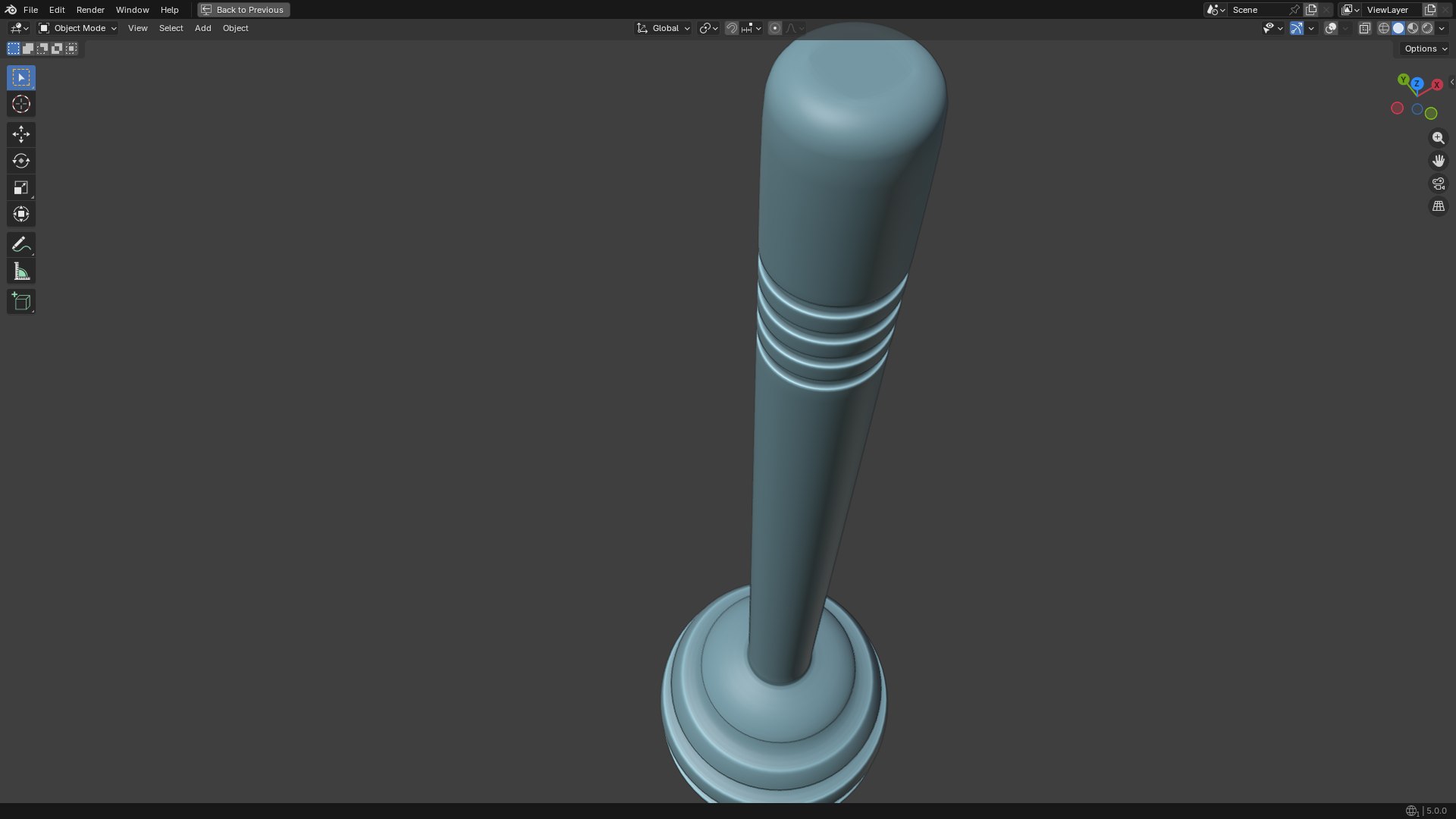Click the zoom magnifier viewport control

tap(1438, 138)
